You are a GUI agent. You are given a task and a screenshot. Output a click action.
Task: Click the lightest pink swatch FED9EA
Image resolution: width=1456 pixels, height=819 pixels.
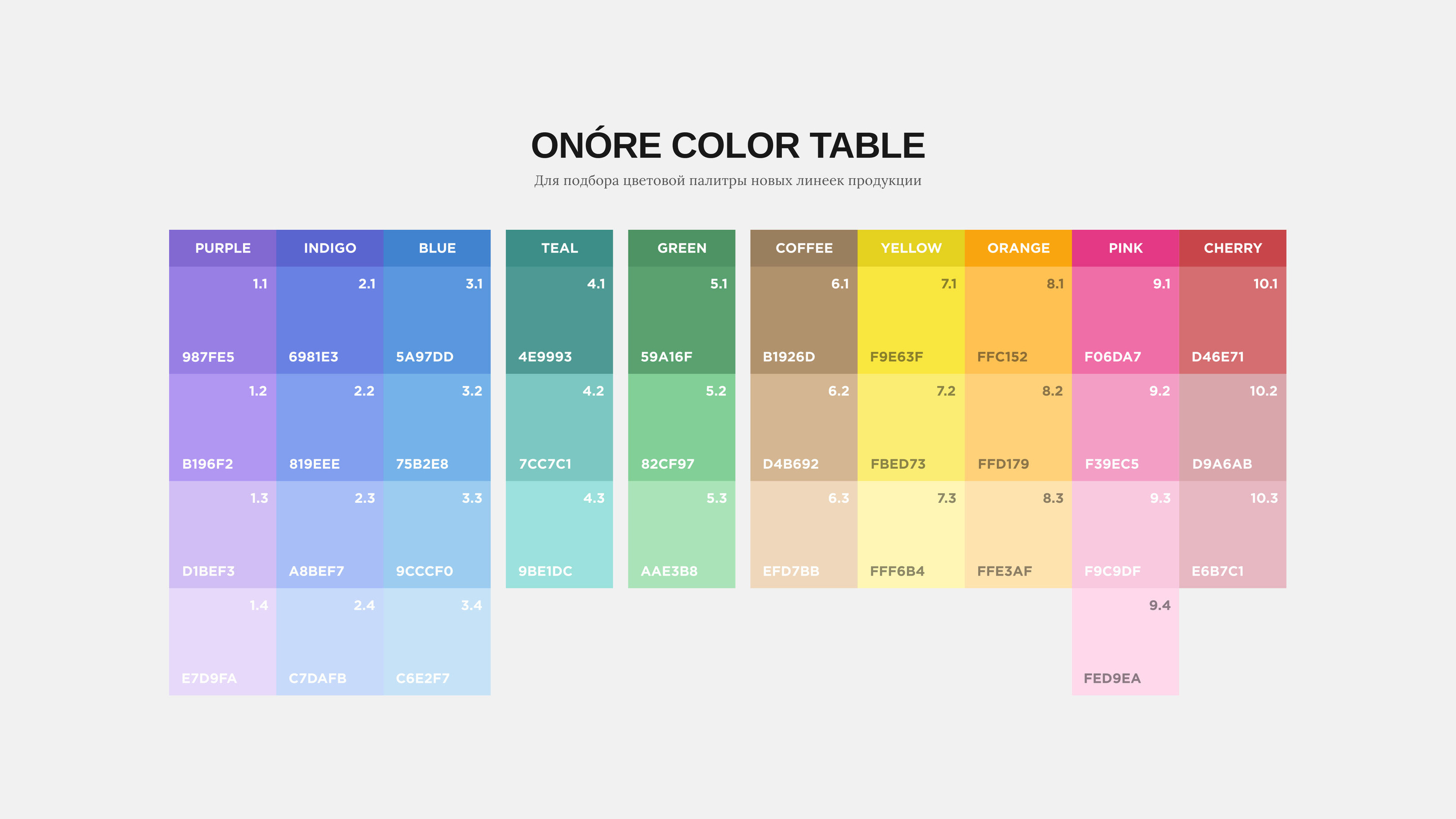click(x=1125, y=642)
